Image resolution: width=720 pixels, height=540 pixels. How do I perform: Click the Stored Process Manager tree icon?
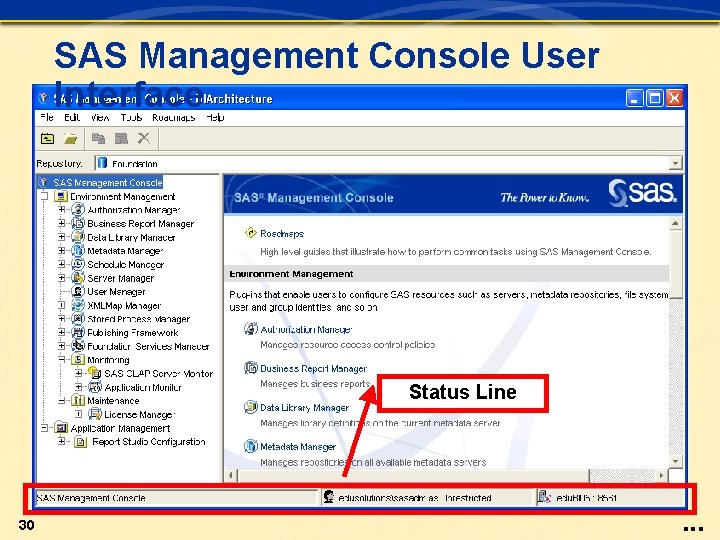[x=79, y=319]
